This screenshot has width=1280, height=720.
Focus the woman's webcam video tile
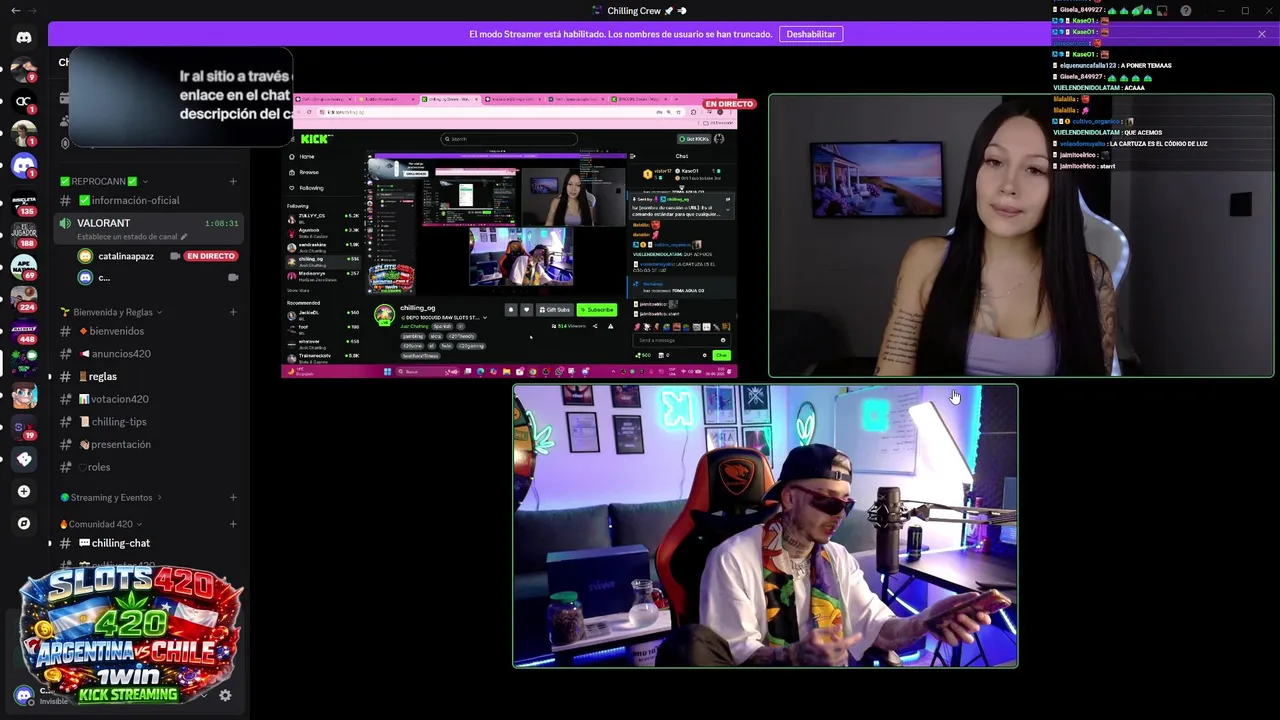[1021, 236]
